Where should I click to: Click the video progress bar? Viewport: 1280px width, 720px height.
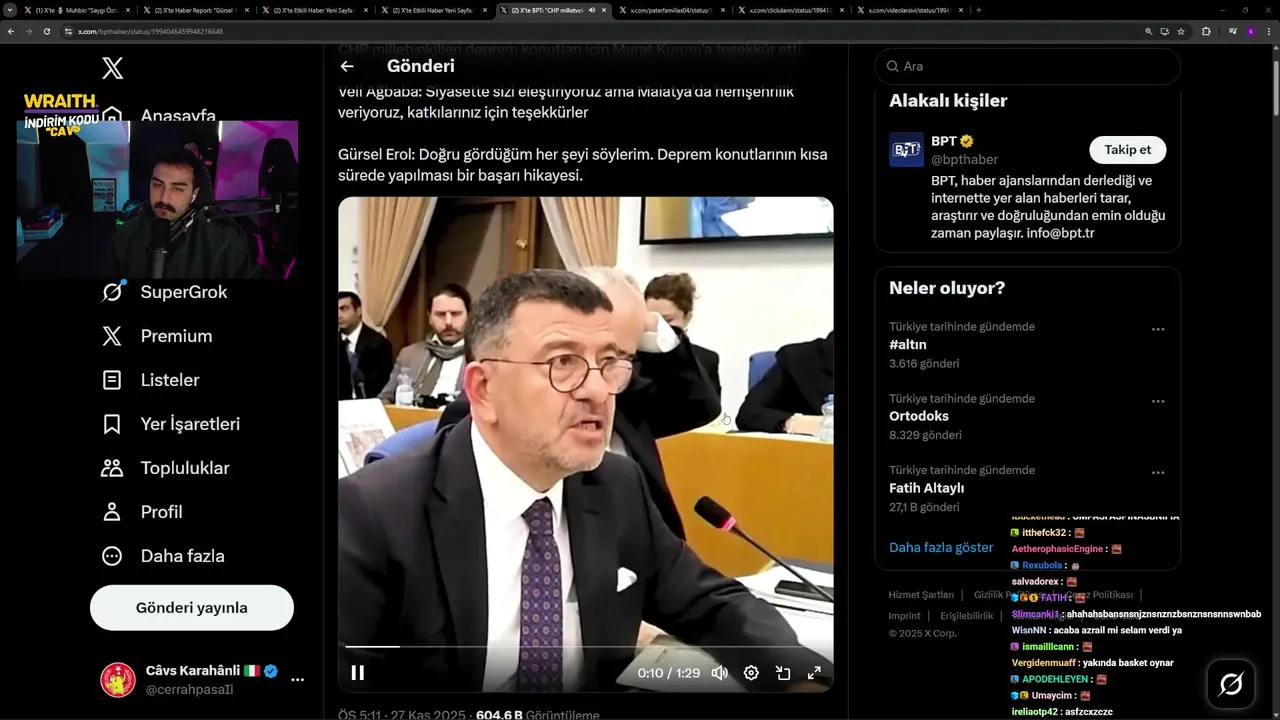point(585,647)
